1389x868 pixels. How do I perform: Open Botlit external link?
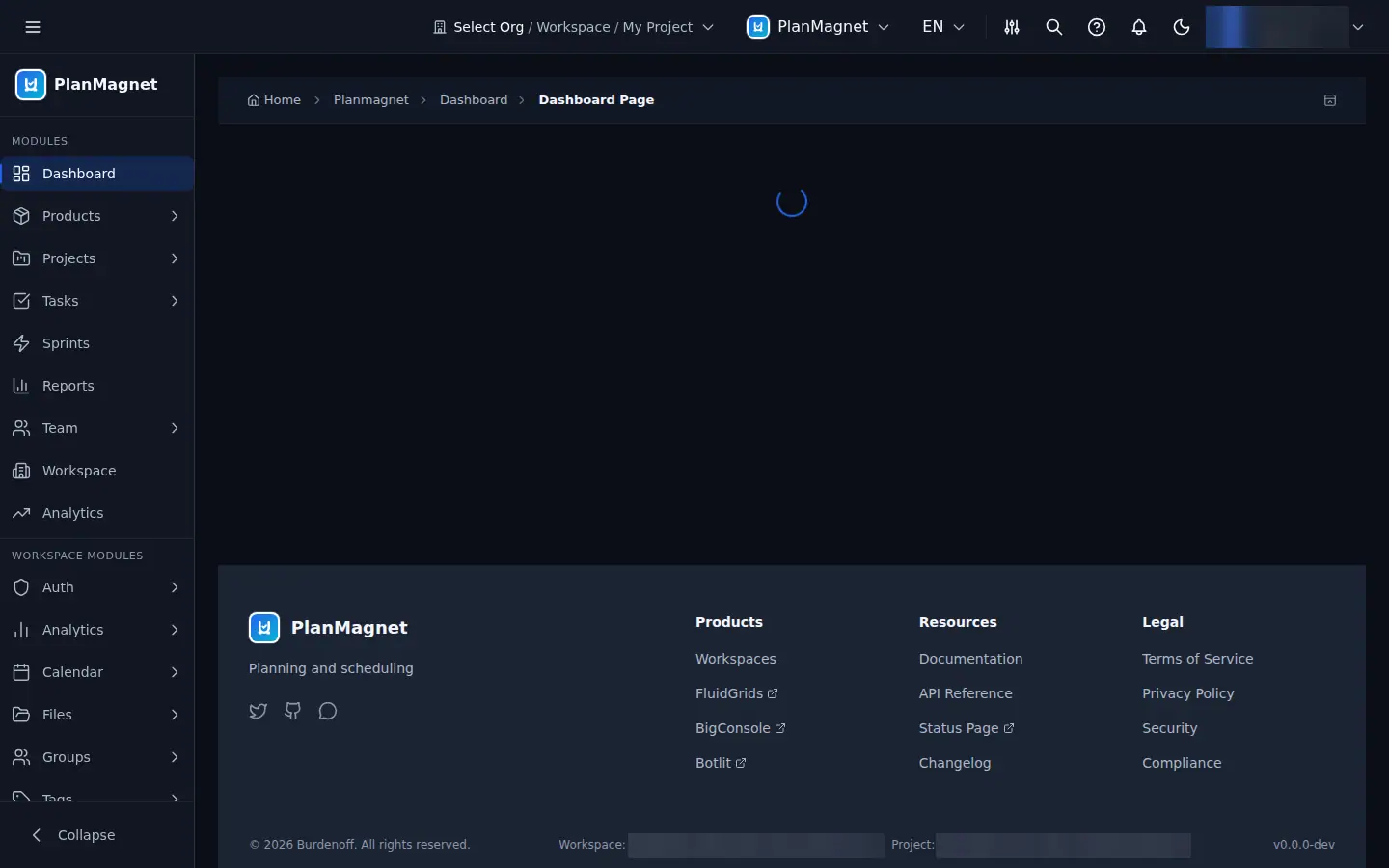pyautogui.click(x=721, y=763)
